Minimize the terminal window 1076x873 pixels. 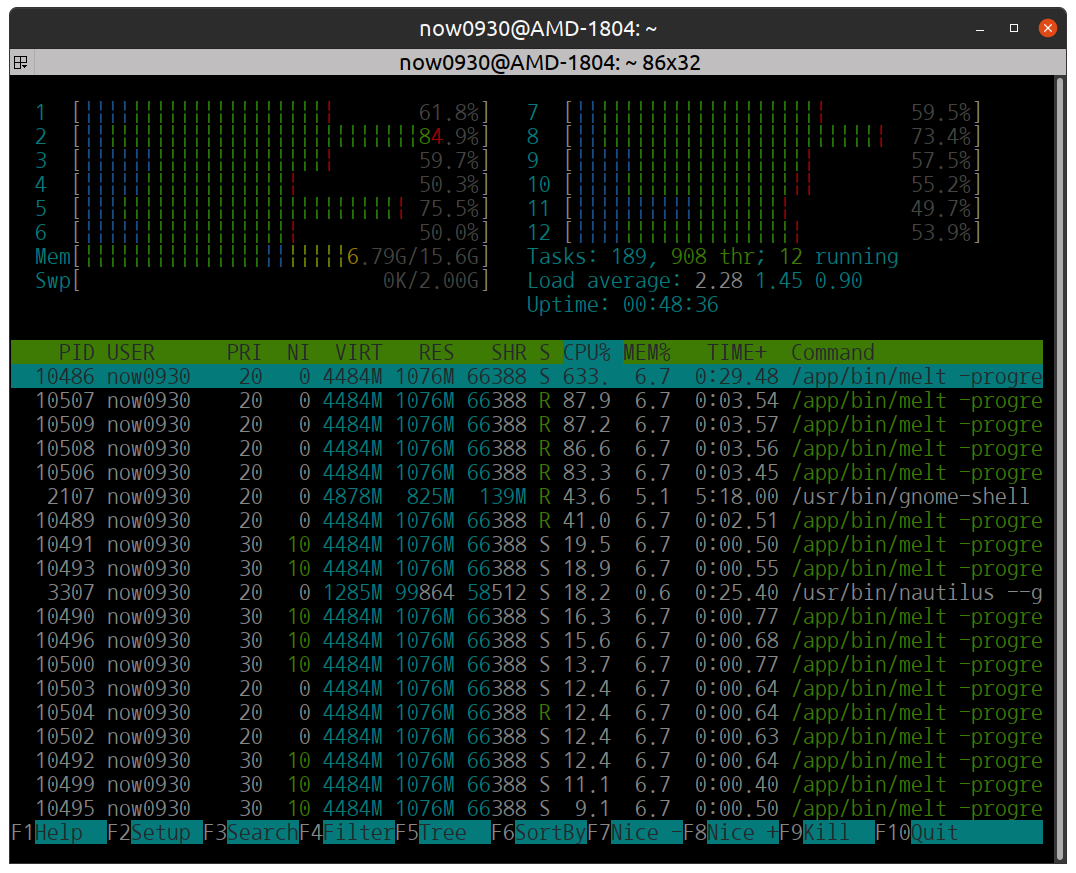point(981,28)
